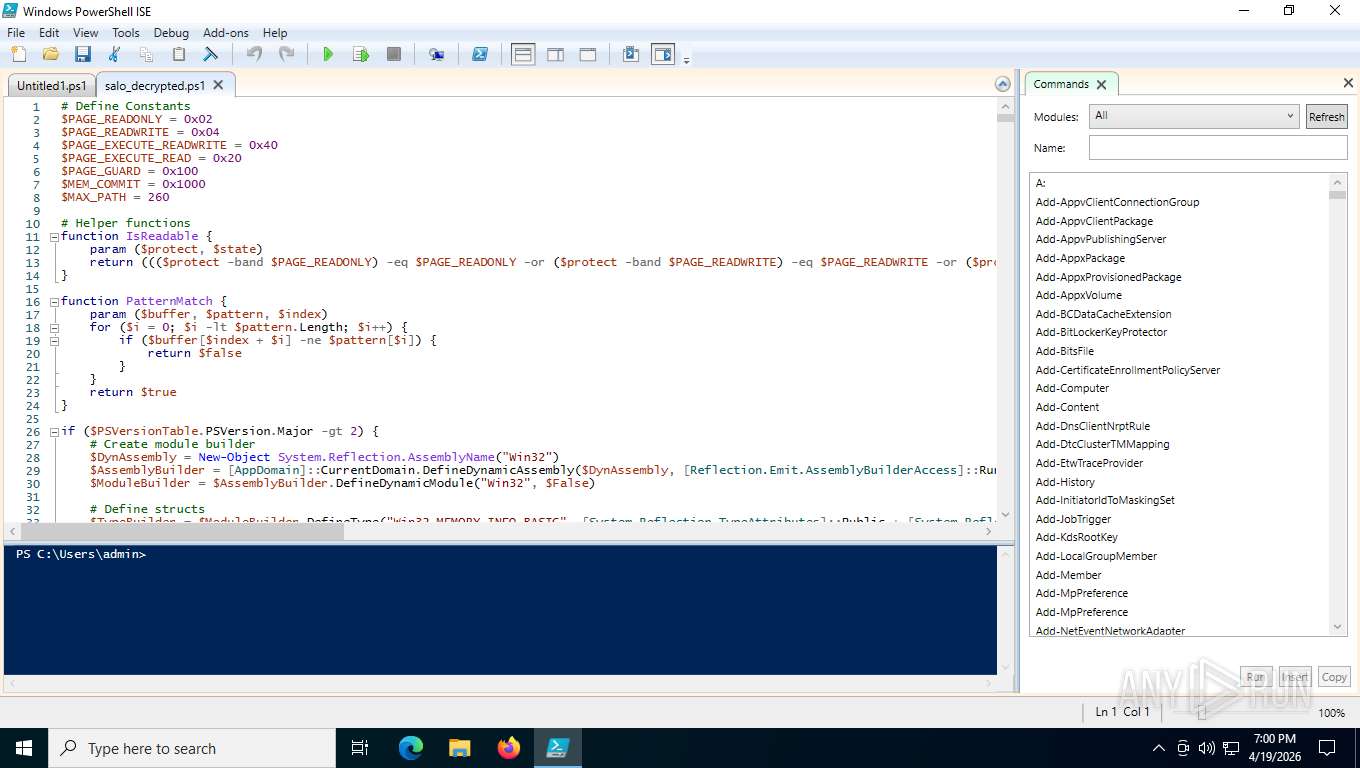Select Add-Content command

click(1067, 407)
